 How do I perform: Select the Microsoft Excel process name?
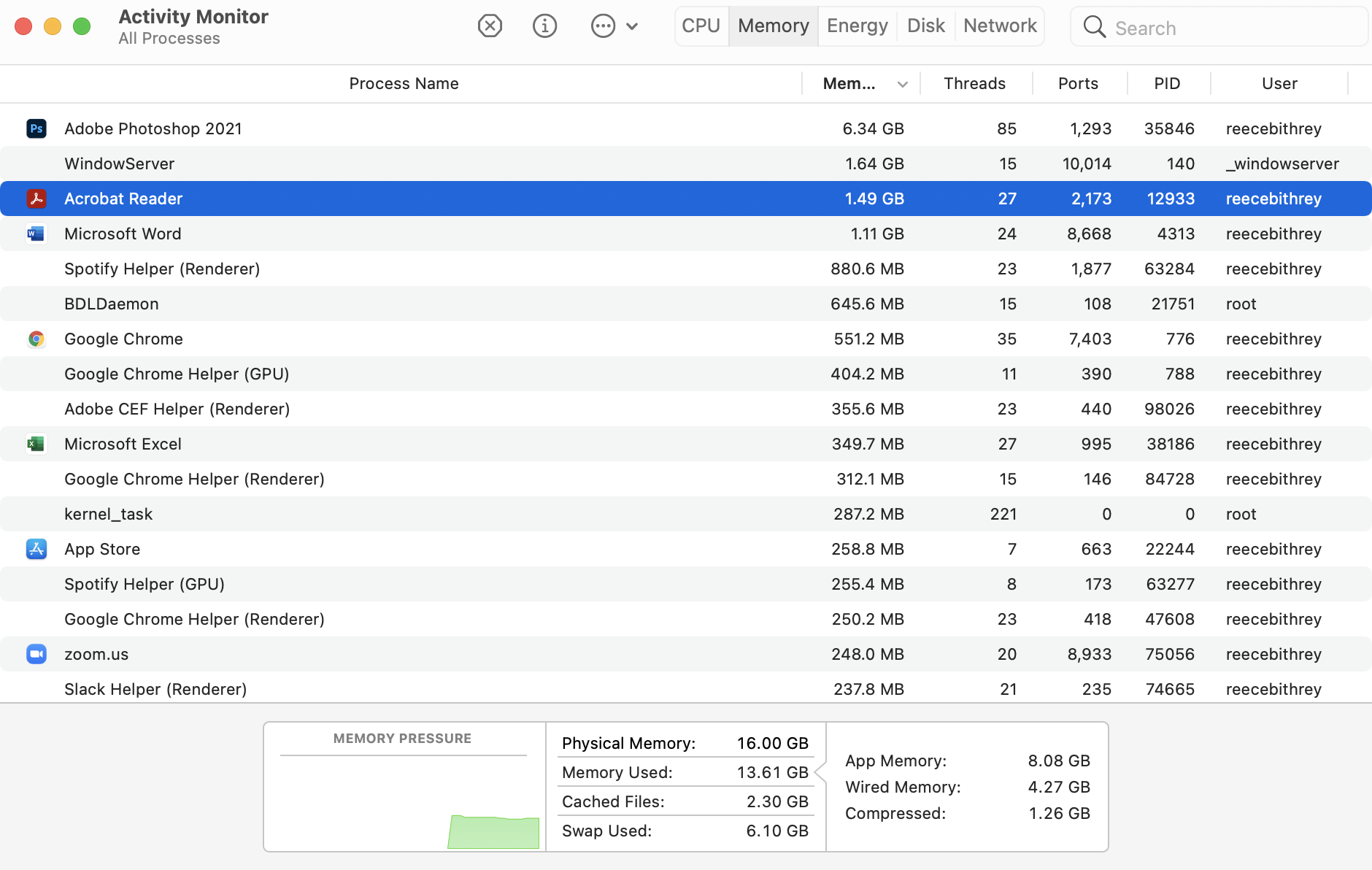[x=123, y=444]
